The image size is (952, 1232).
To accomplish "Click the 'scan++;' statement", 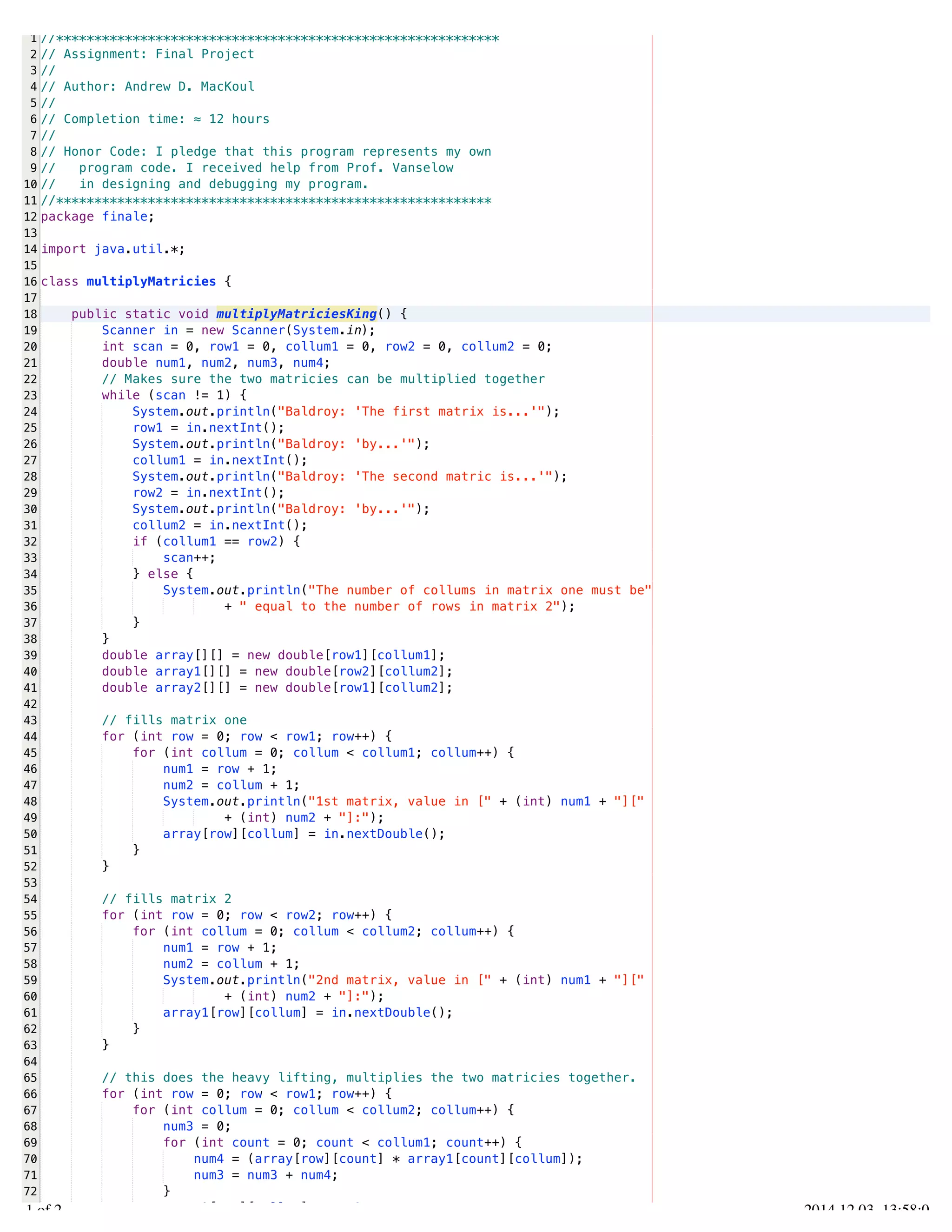I will click(x=190, y=558).
